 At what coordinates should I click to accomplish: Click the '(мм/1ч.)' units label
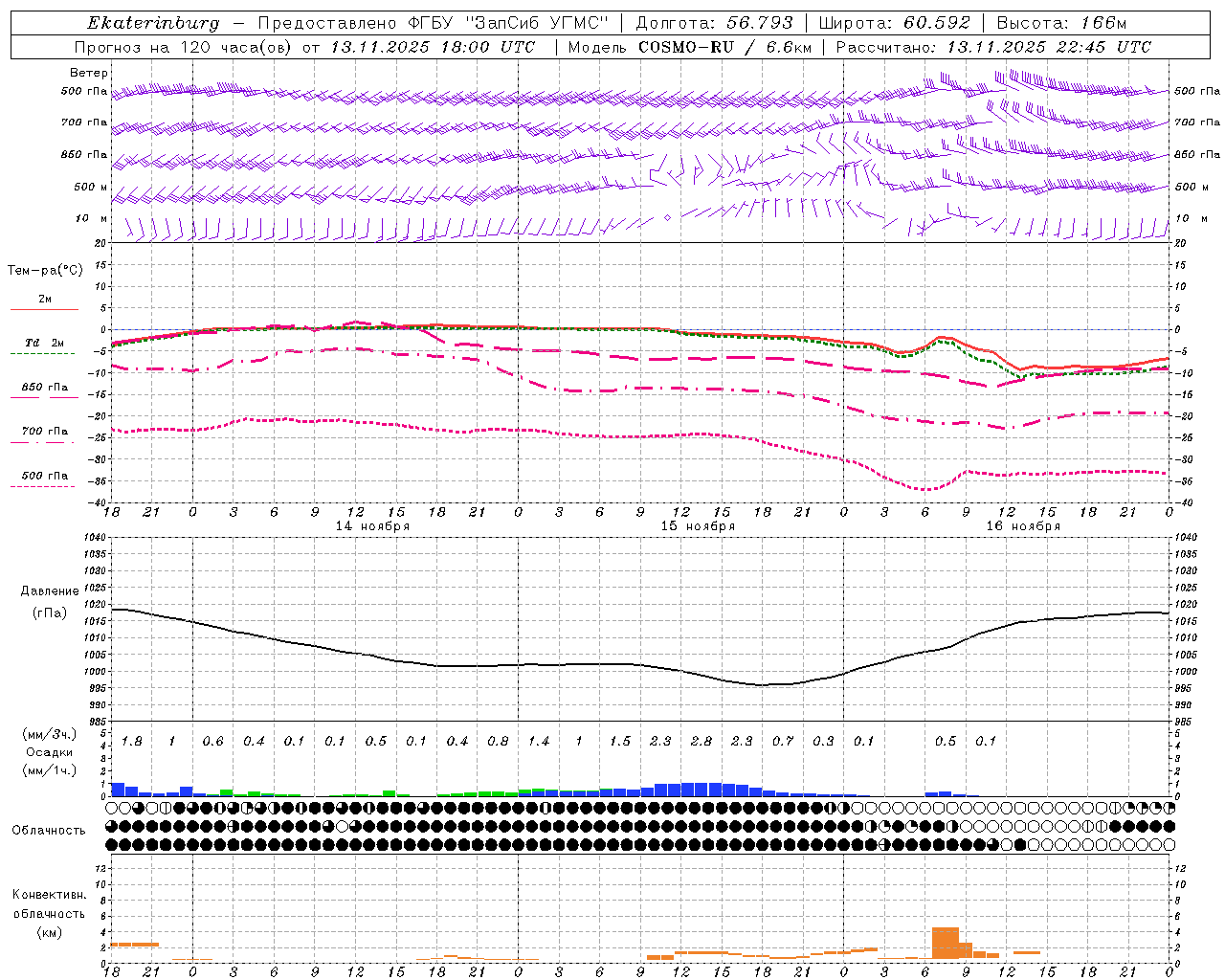[50, 770]
